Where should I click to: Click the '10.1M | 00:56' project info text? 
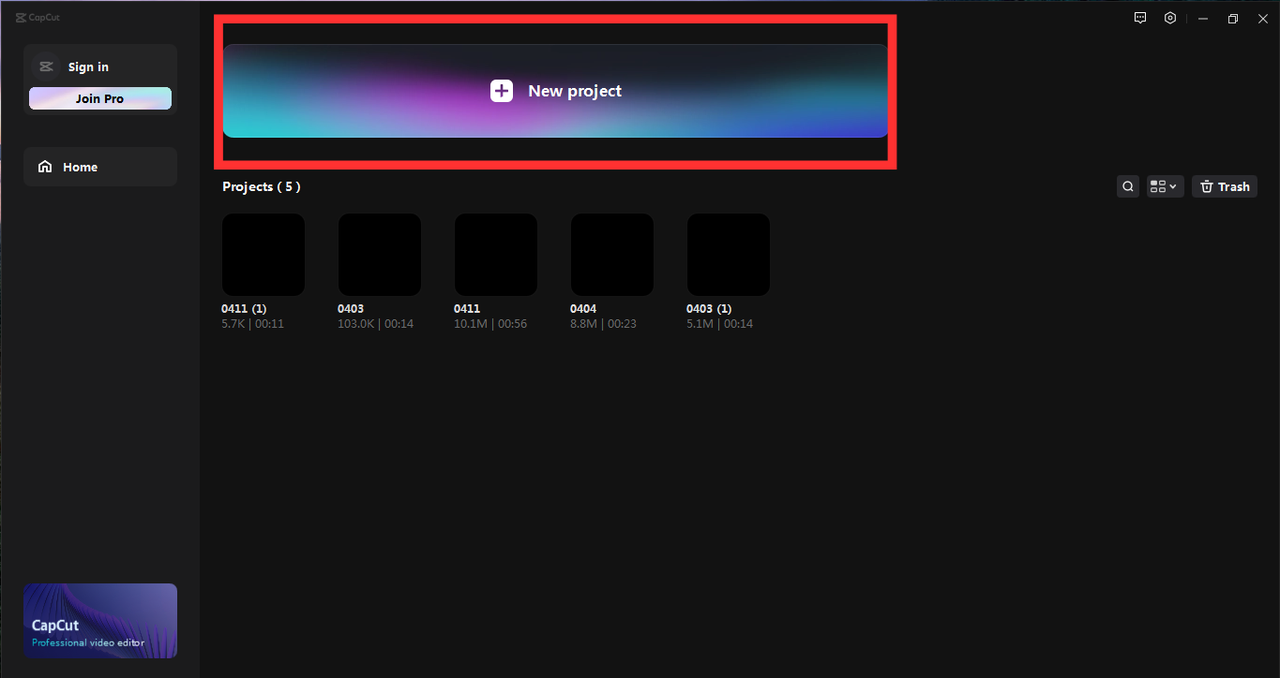click(490, 324)
